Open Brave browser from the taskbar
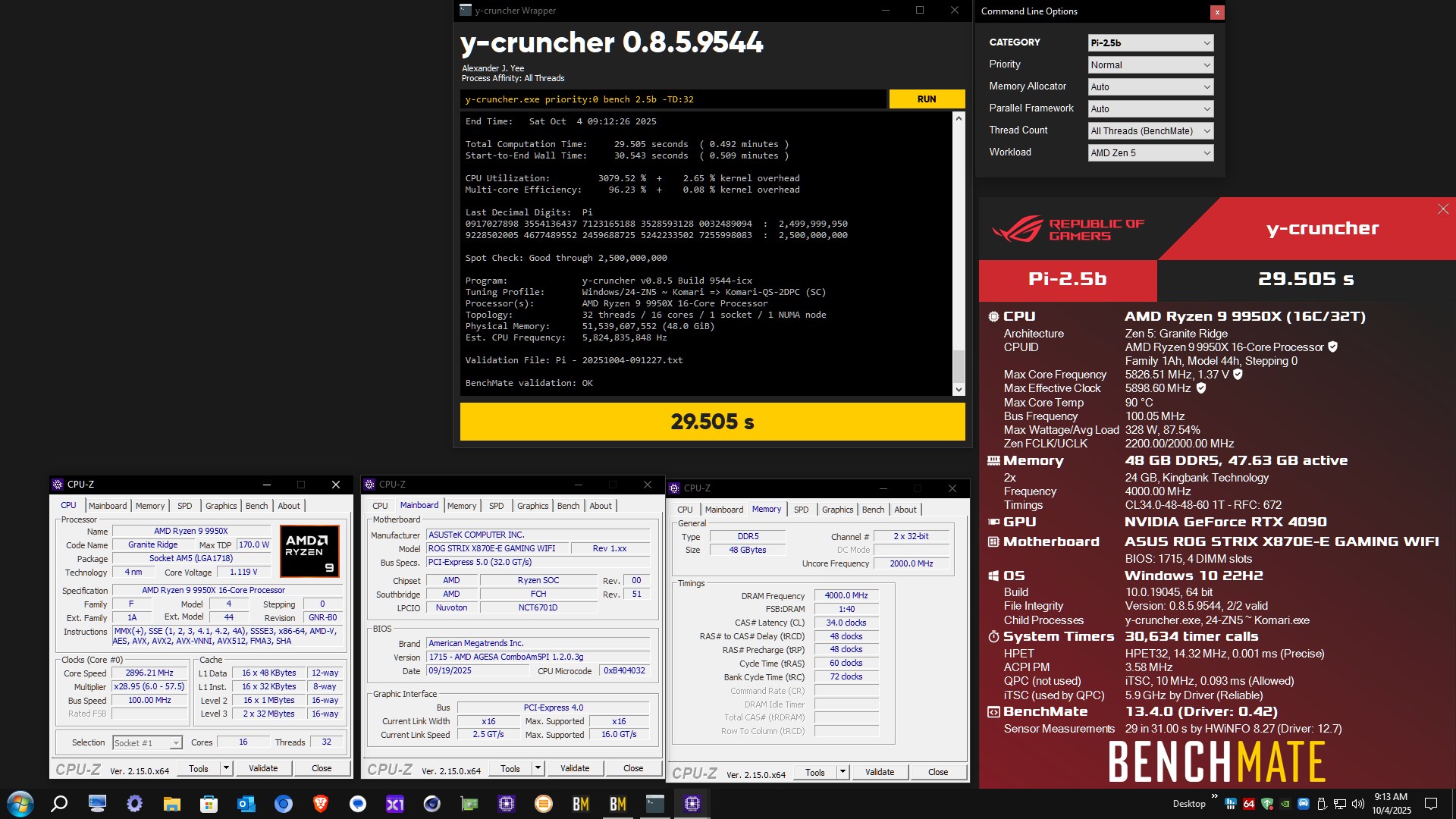Image resolution: width=1456 pixels, height=819 pixels. (320, 804)
